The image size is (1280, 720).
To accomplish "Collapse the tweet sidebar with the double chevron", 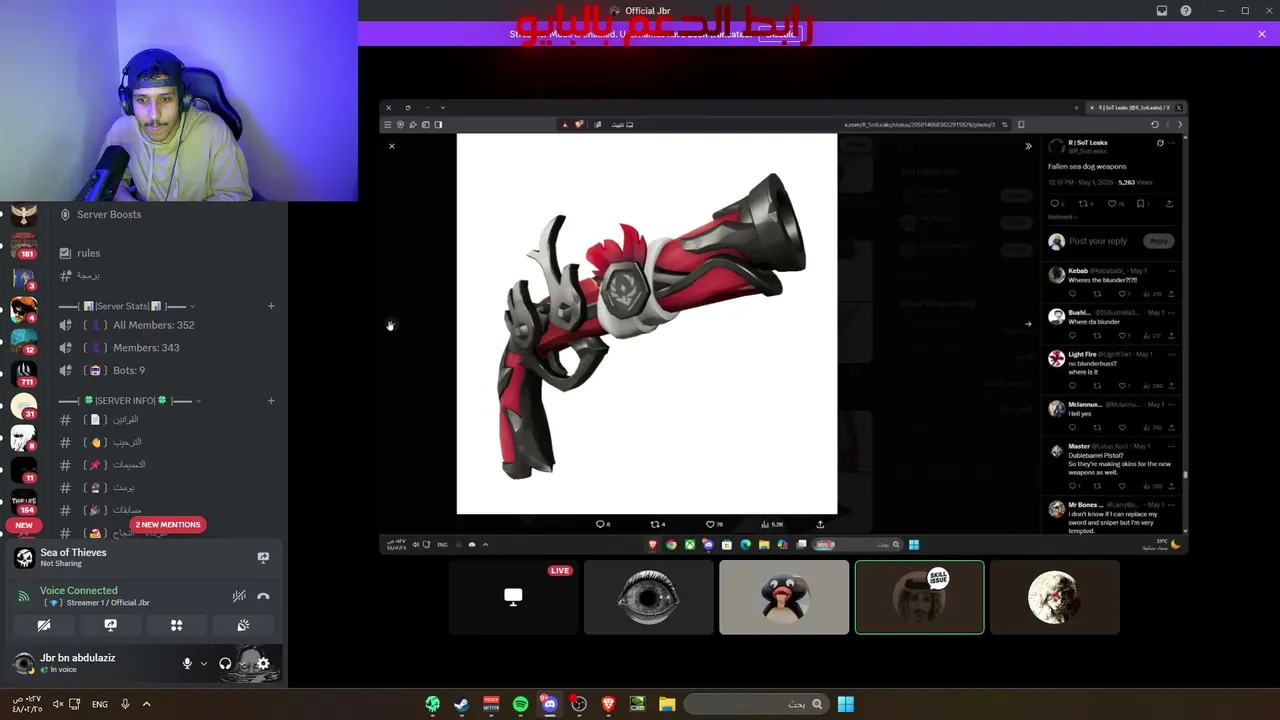I will 1028,146.
